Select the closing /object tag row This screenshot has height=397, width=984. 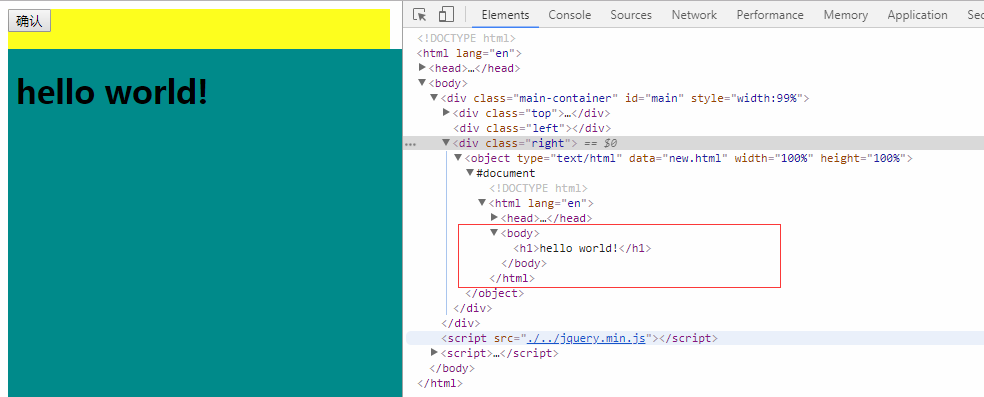[494, 294]
